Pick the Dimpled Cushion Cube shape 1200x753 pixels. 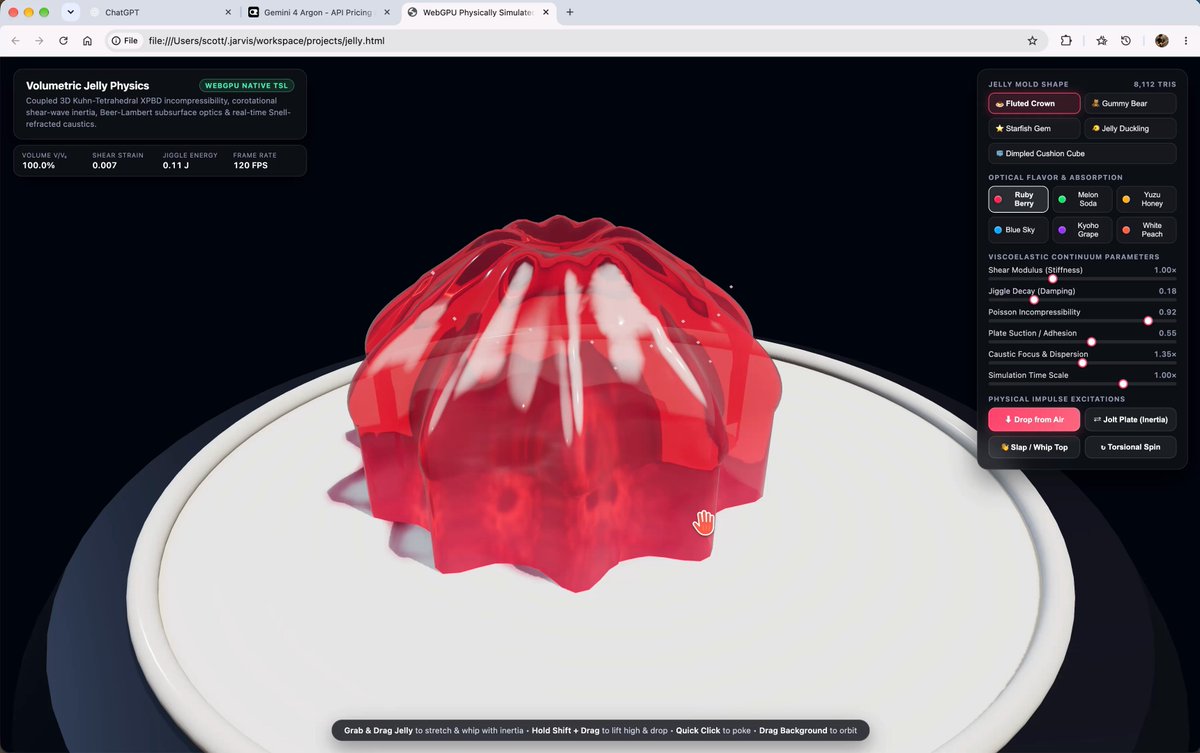[1082, 153]
